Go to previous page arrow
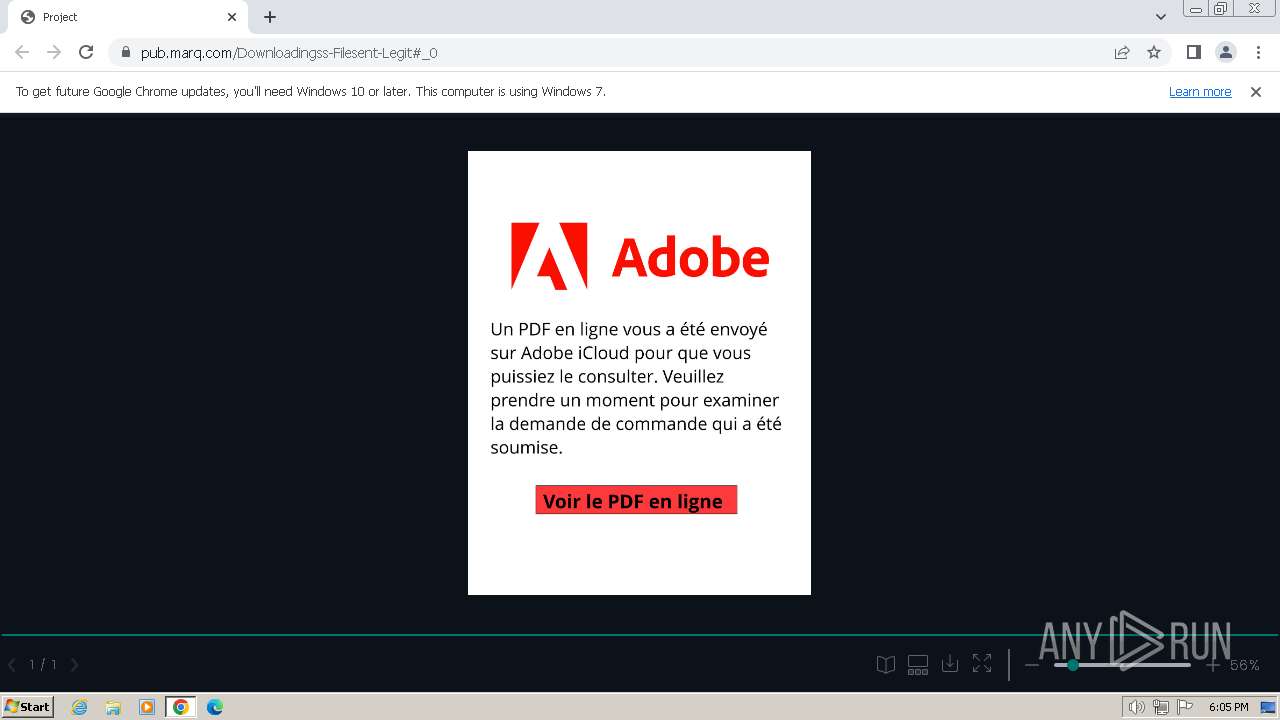The width and height of the screenshot is (1280, 720). coord(12,664)
